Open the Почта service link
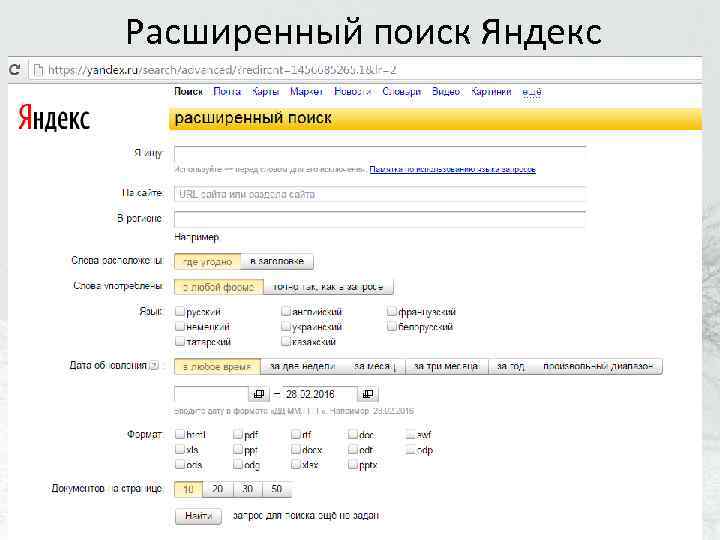 (x=227, y=91)
